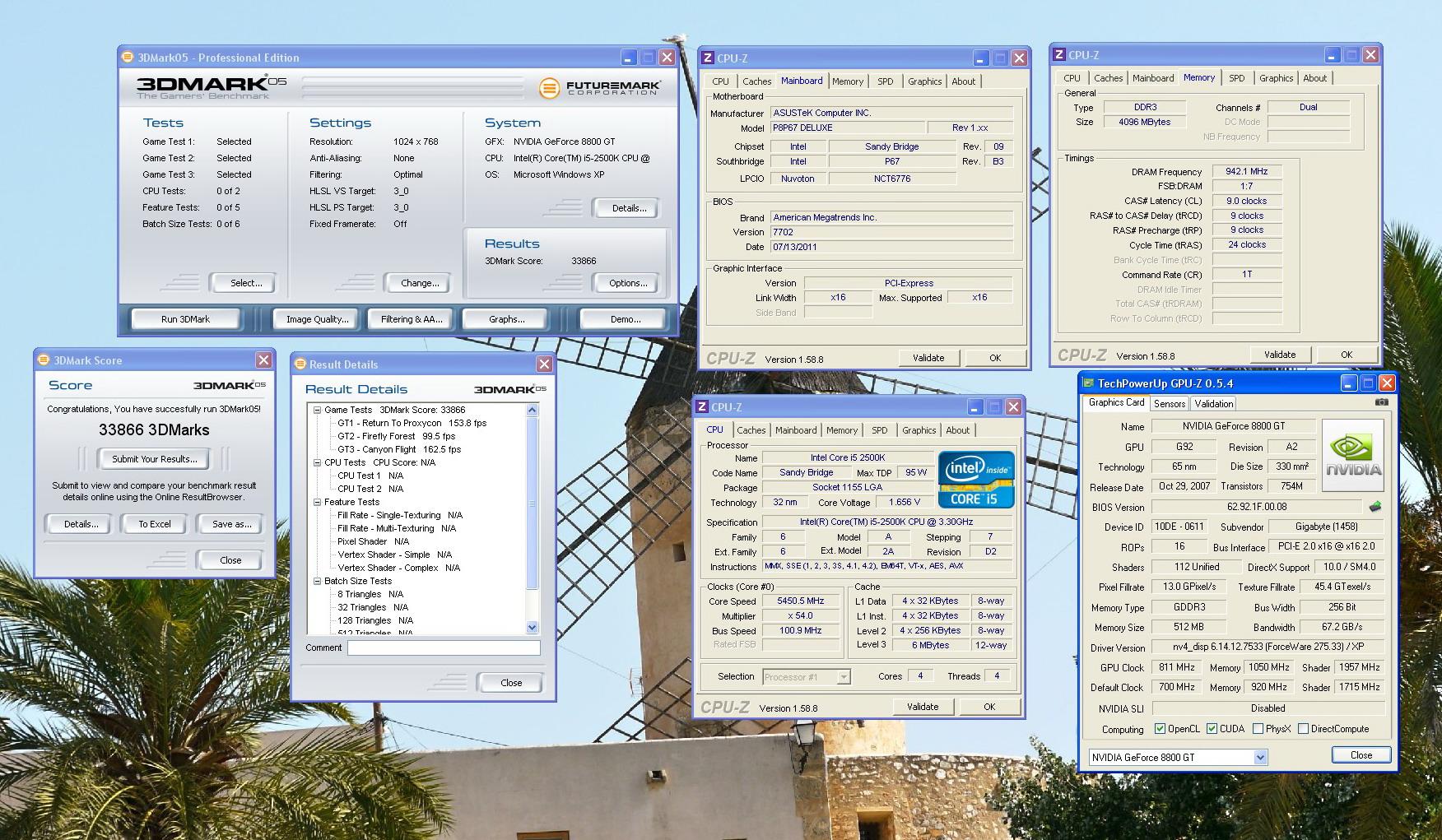Collapse the Feature Tests tree node
Image resolution: width=1442 pixels, height=840 pixels.
click(317, 502)
